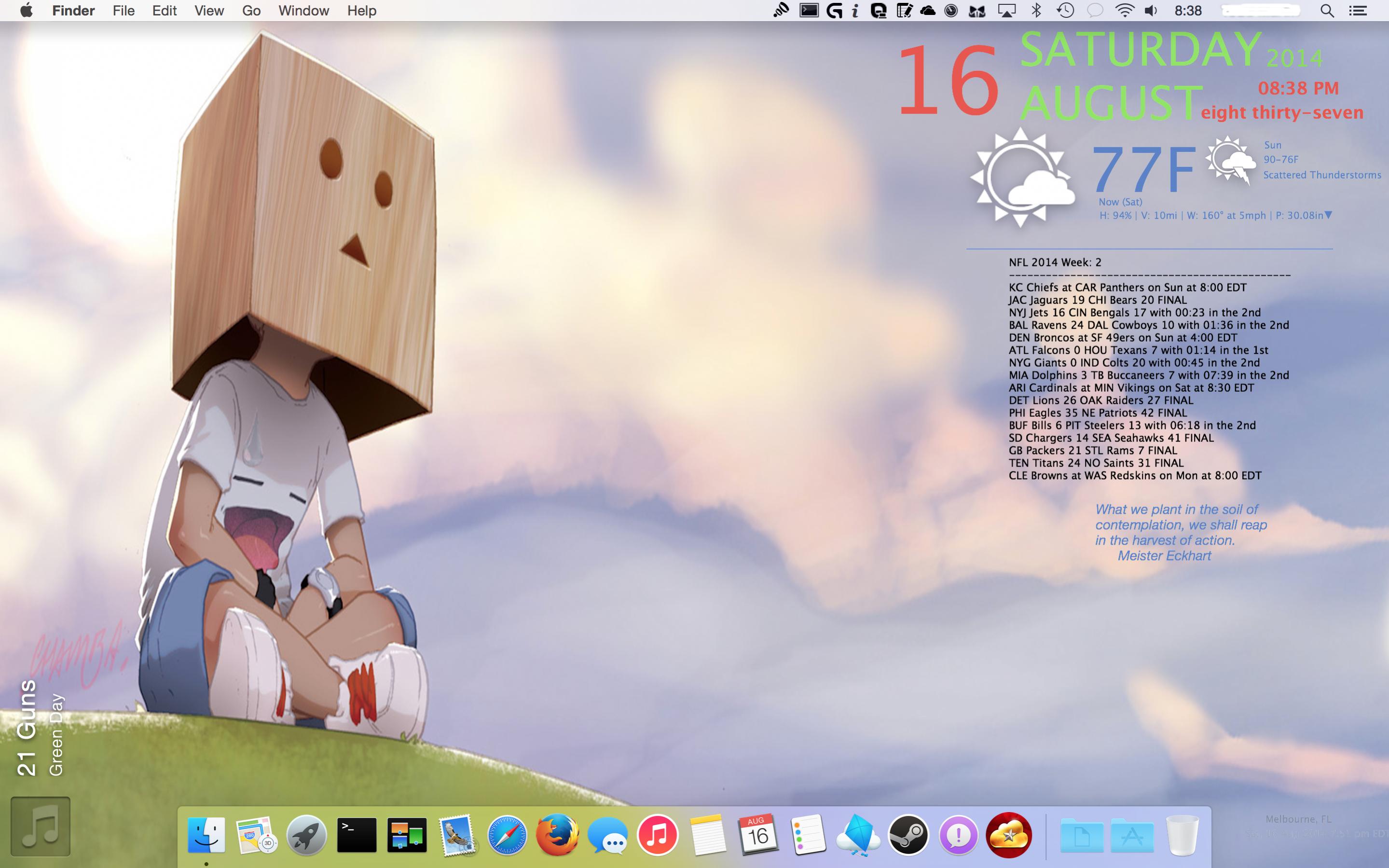Open the volume control menu
Image resolution: width=1389 pixels, height=868 pixels.
coord(1151,10)
